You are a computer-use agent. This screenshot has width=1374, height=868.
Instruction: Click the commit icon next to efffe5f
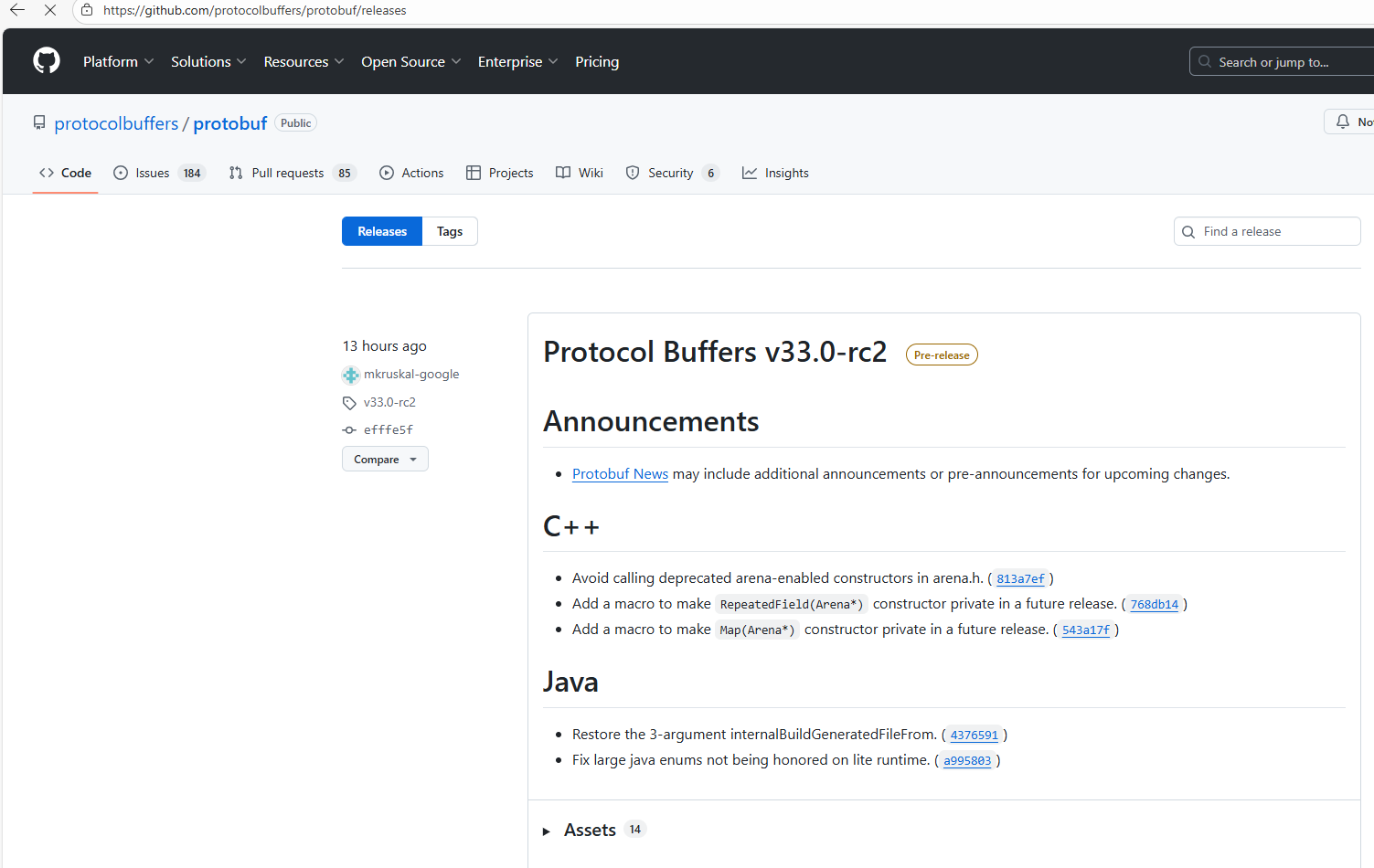pyautogui.click(x=349, y=430)
